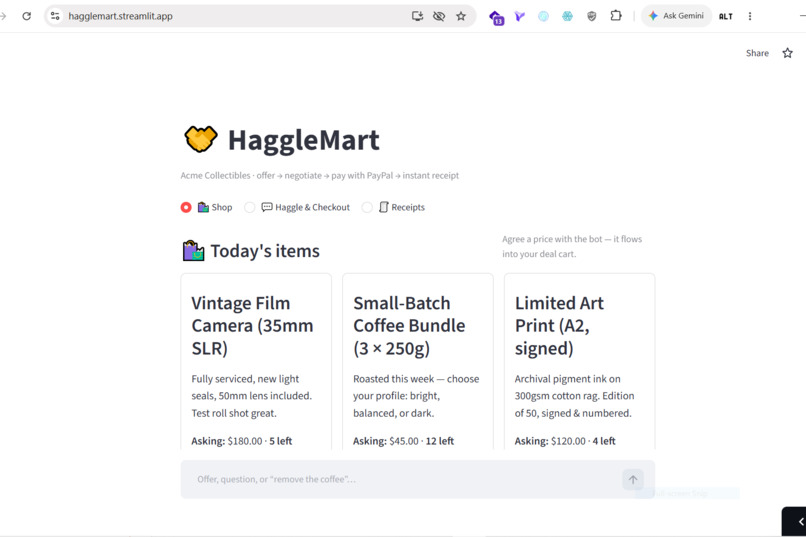Click the Limited Art Print card title
The height and width of the screenshot is (537, 806).
[x=559, y=326]
